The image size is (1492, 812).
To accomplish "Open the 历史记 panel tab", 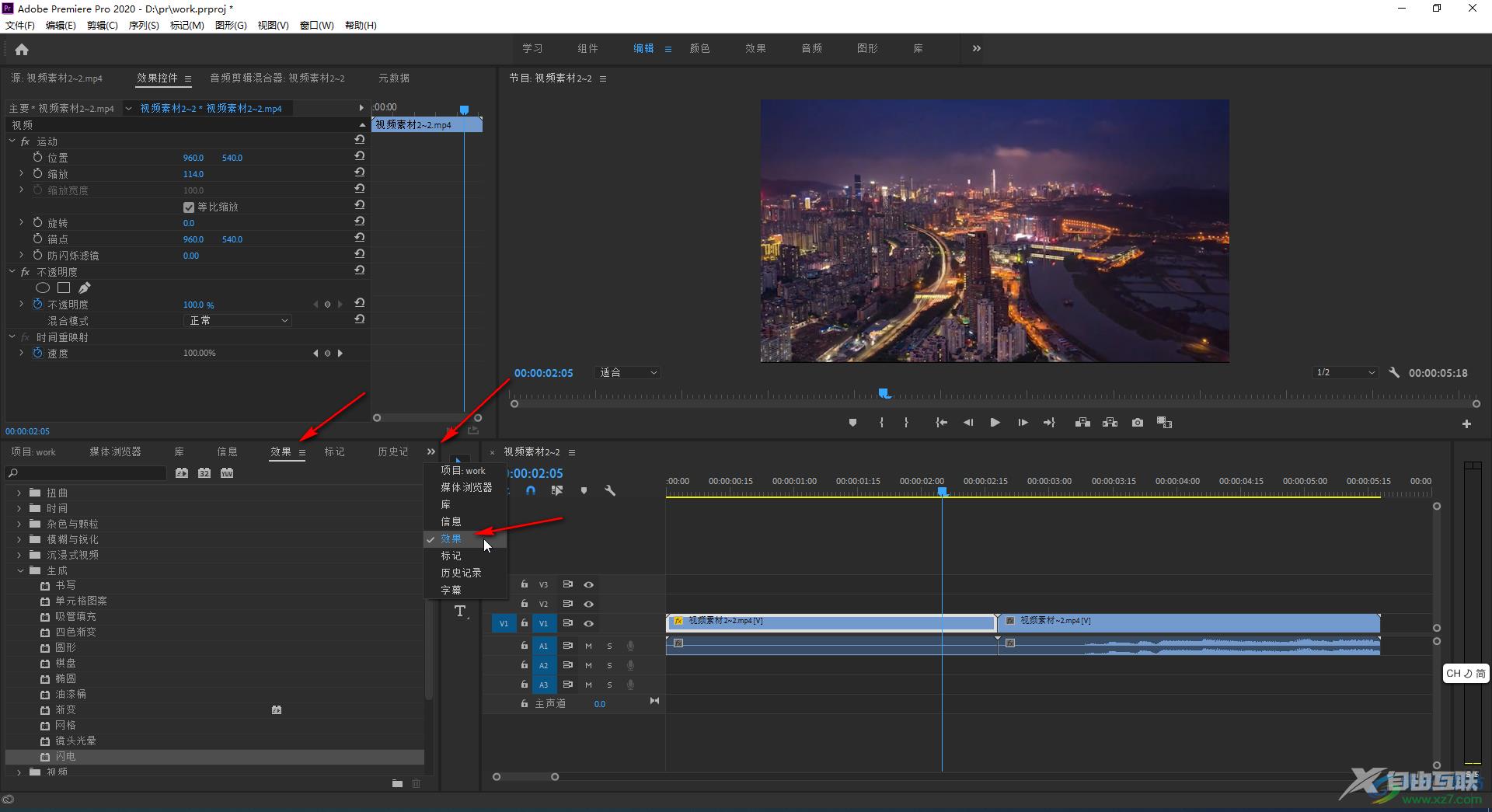I will (x=393, y=451).
